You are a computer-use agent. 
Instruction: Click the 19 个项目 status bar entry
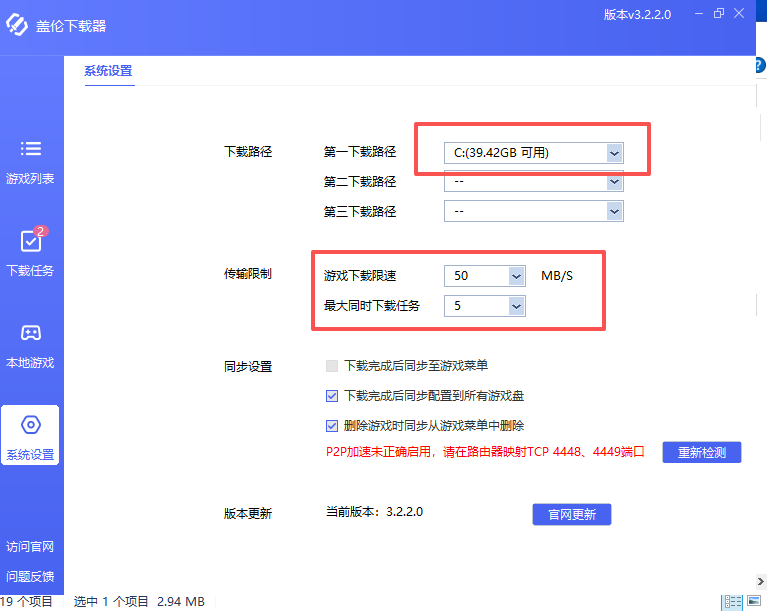[26, 602]
